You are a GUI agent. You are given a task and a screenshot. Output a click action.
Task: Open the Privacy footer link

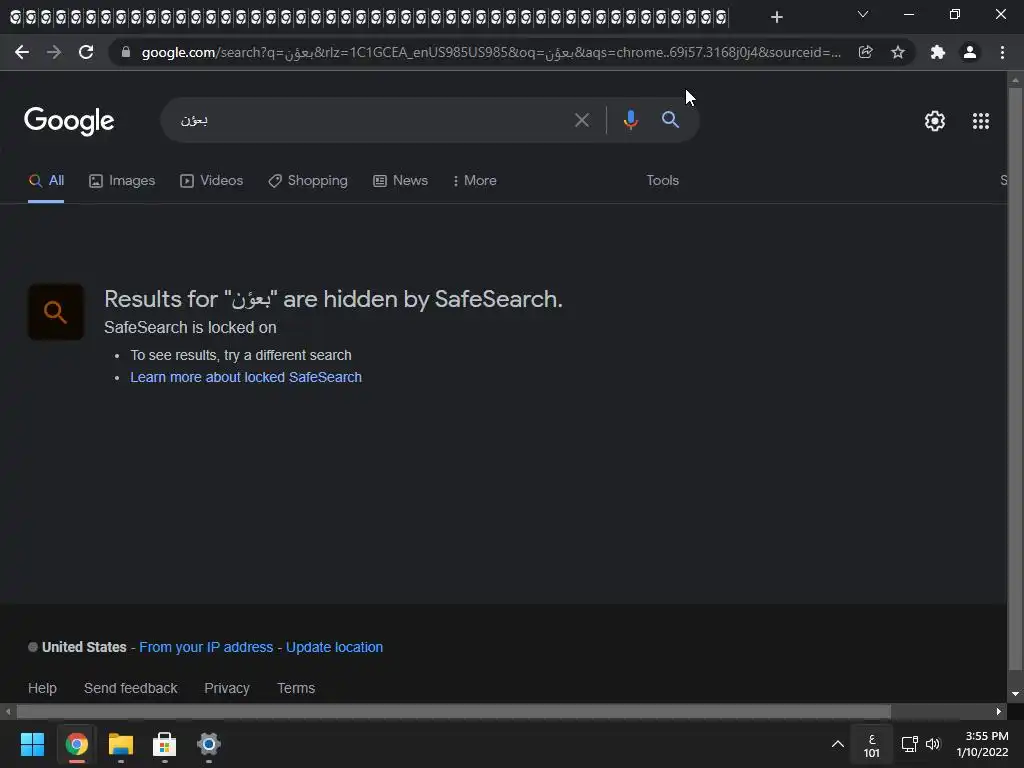[x=227, y=688]
